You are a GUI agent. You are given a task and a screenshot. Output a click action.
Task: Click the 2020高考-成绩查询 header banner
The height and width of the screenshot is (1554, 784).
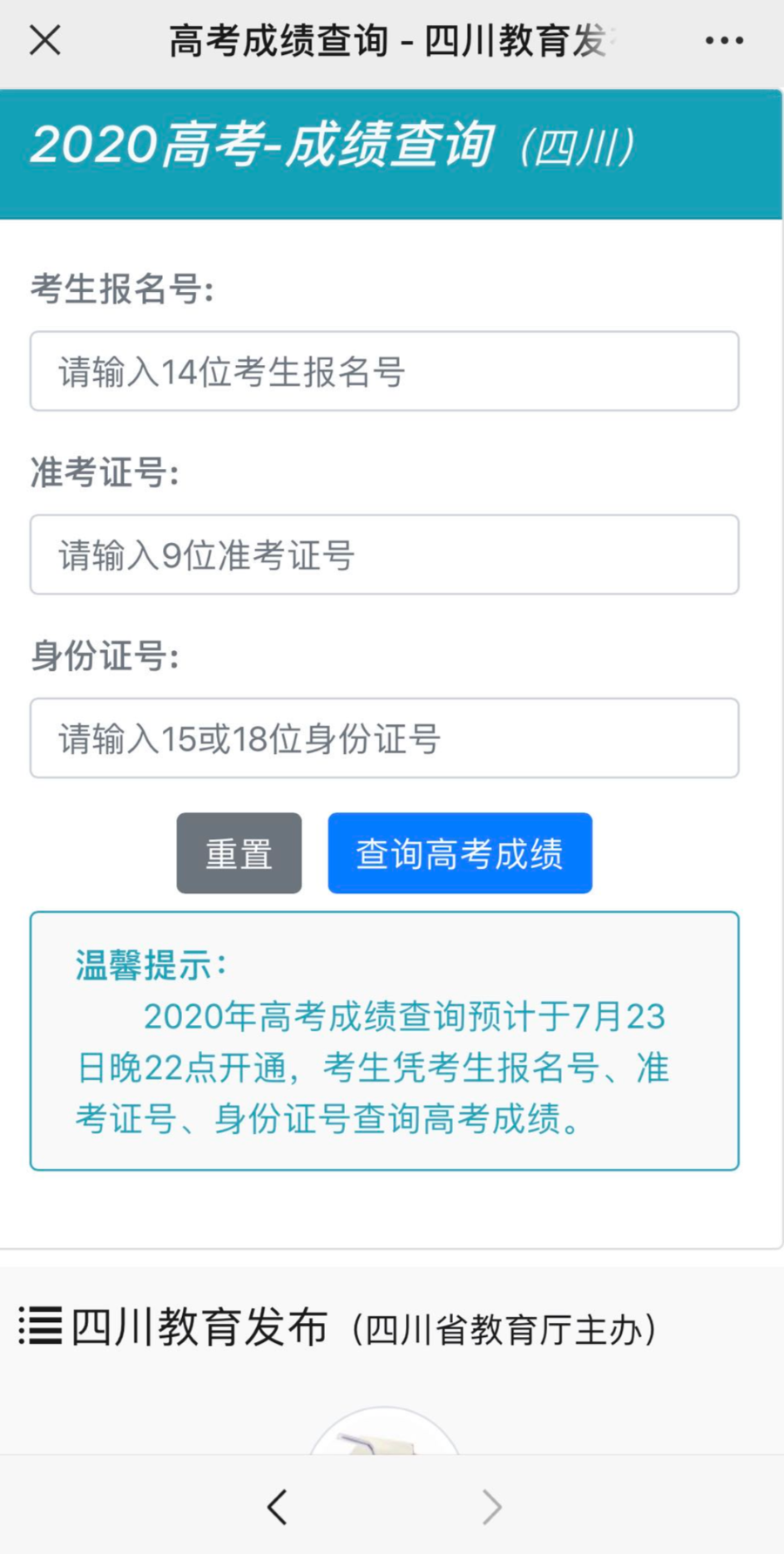pos(331,146)
